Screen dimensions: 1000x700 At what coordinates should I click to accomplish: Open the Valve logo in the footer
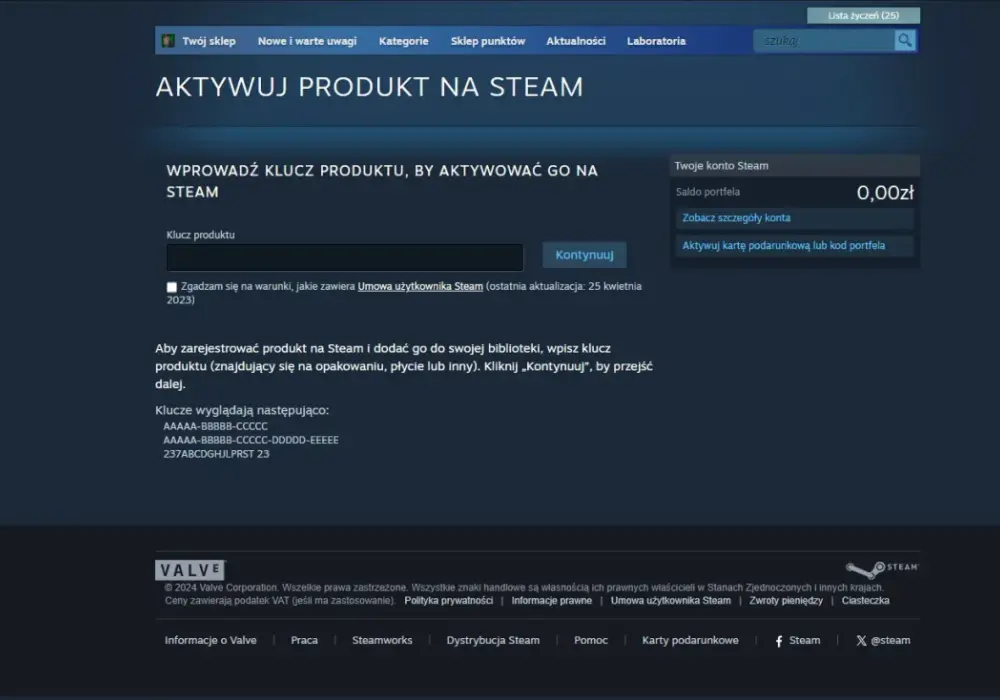(x=190, y=570)
